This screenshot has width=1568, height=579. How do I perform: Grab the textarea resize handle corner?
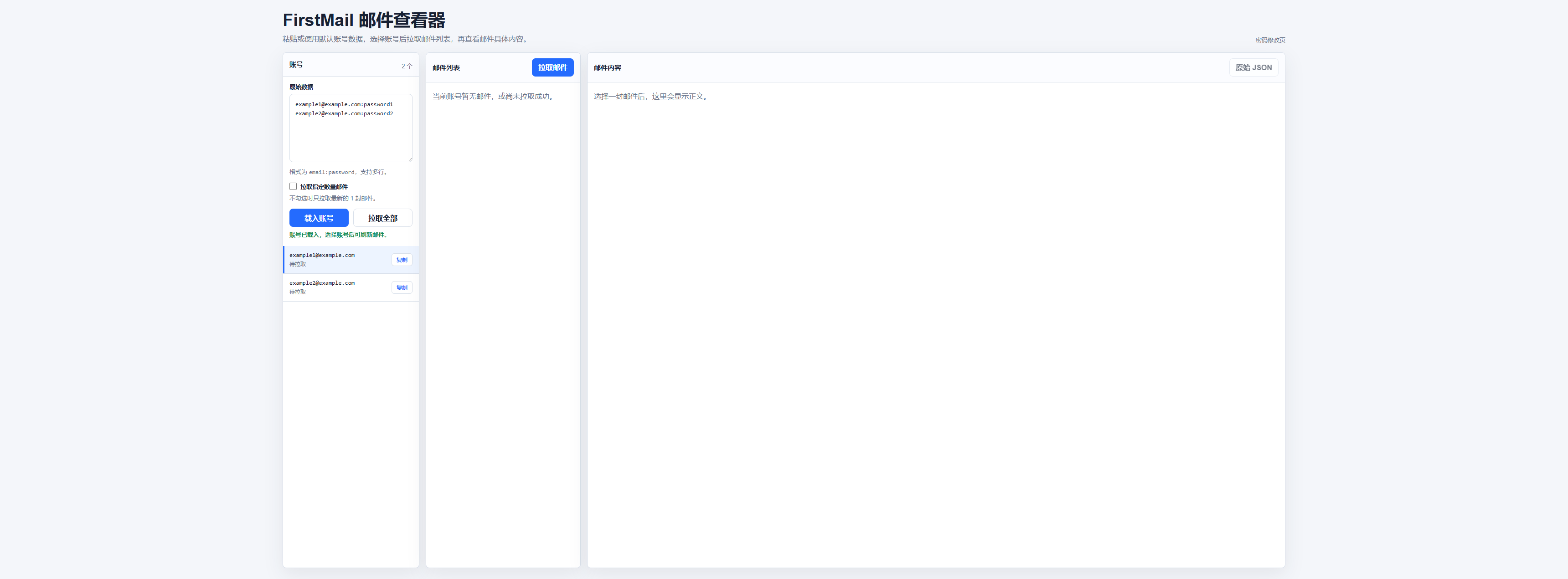(410, 159)
